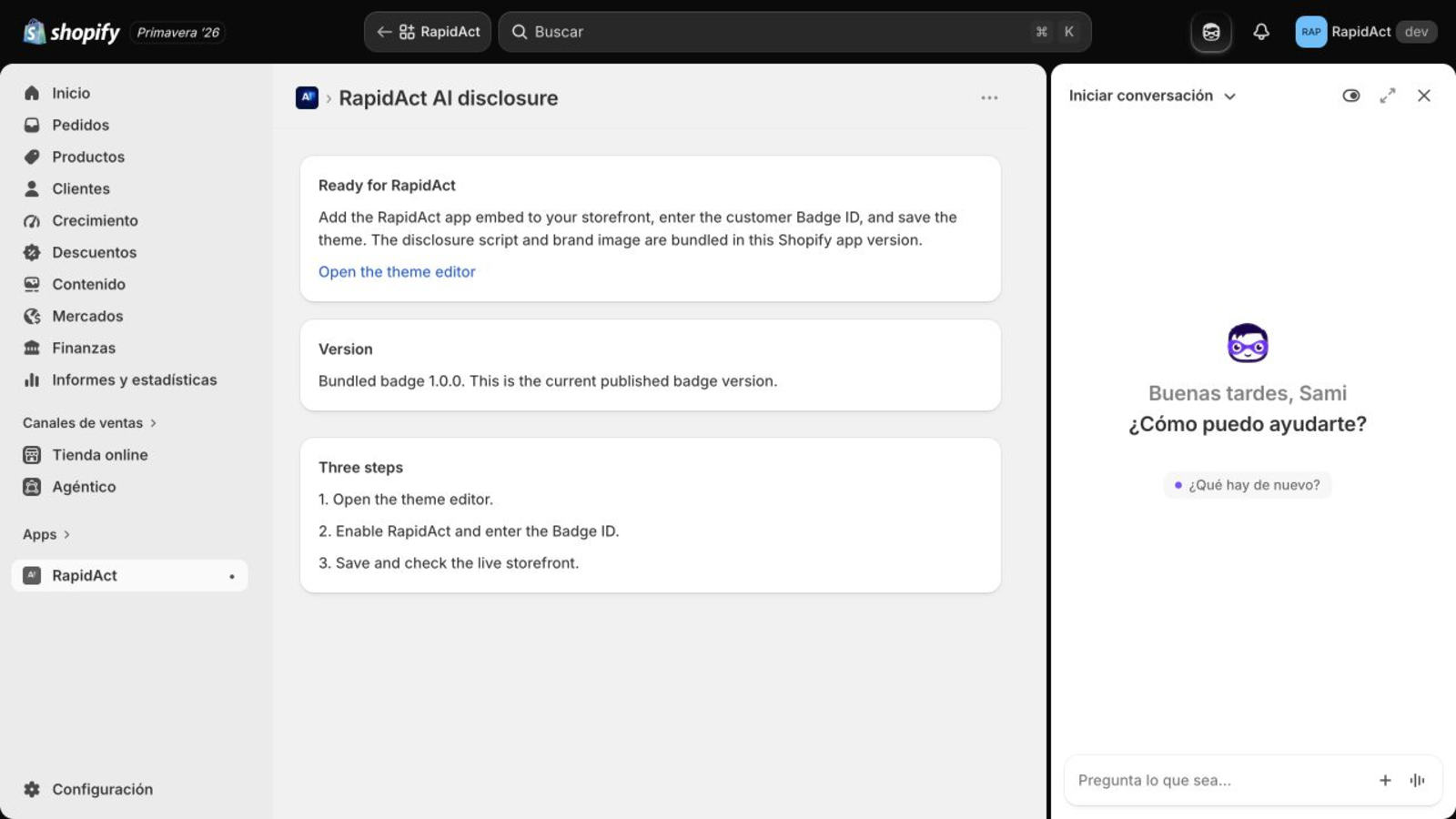Click the Tienda online store icon
The image size is (1456, 819).
coord(32,455)
